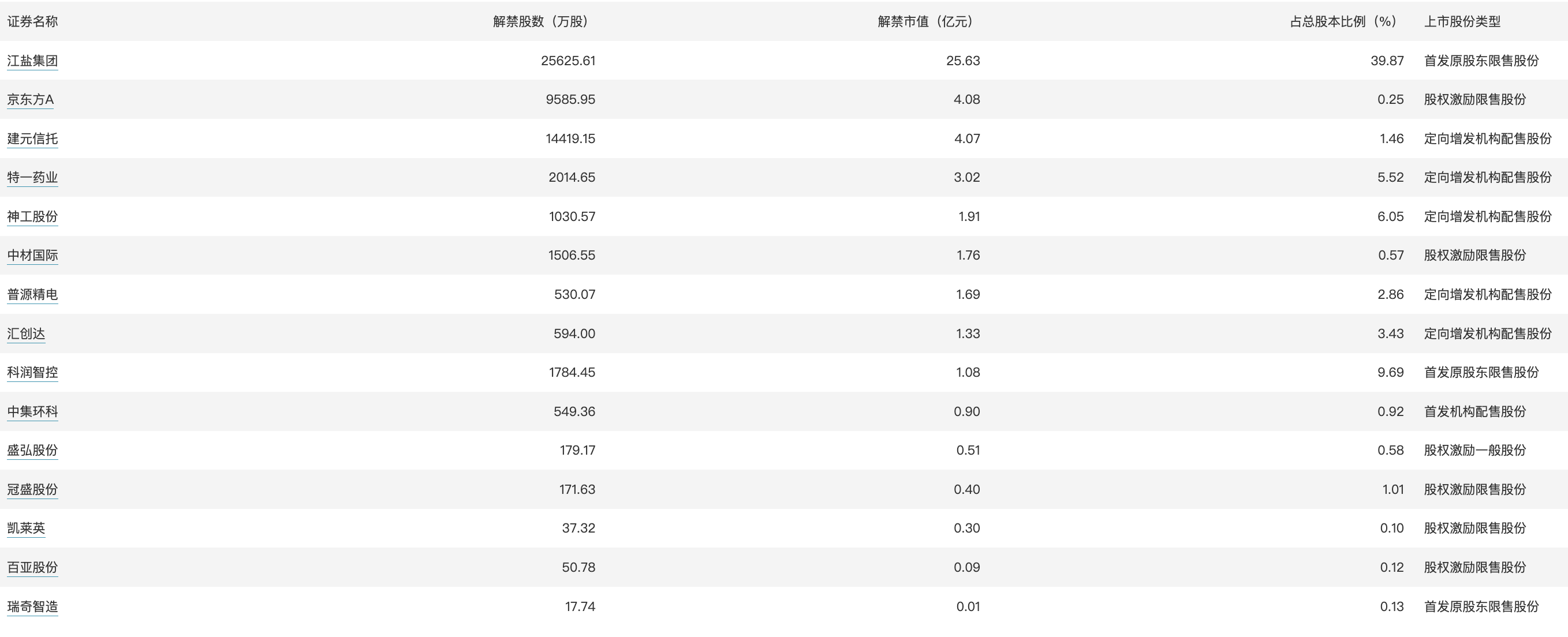Select the 0.25 share ratio cell
This screenshot has height=637, width=1568.
click(1390, 100)
